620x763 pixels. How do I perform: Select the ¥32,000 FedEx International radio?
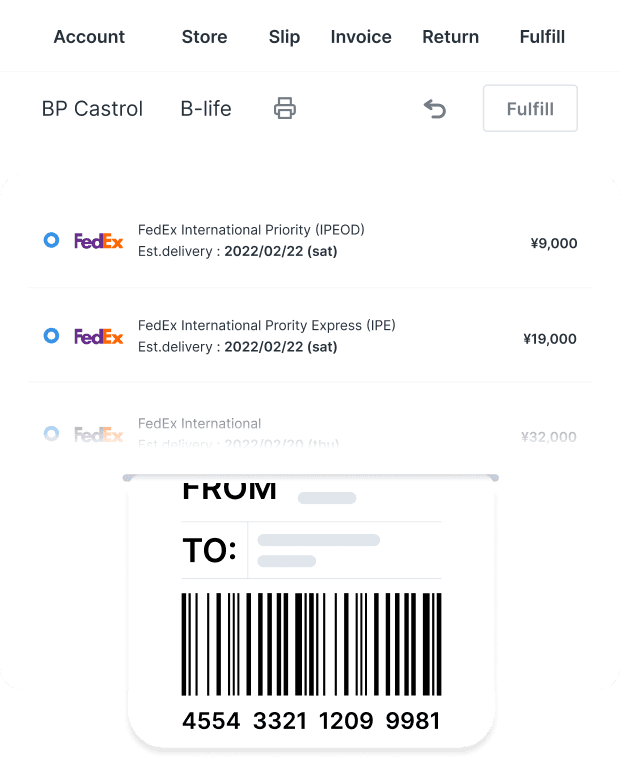(x=51, y=433)
